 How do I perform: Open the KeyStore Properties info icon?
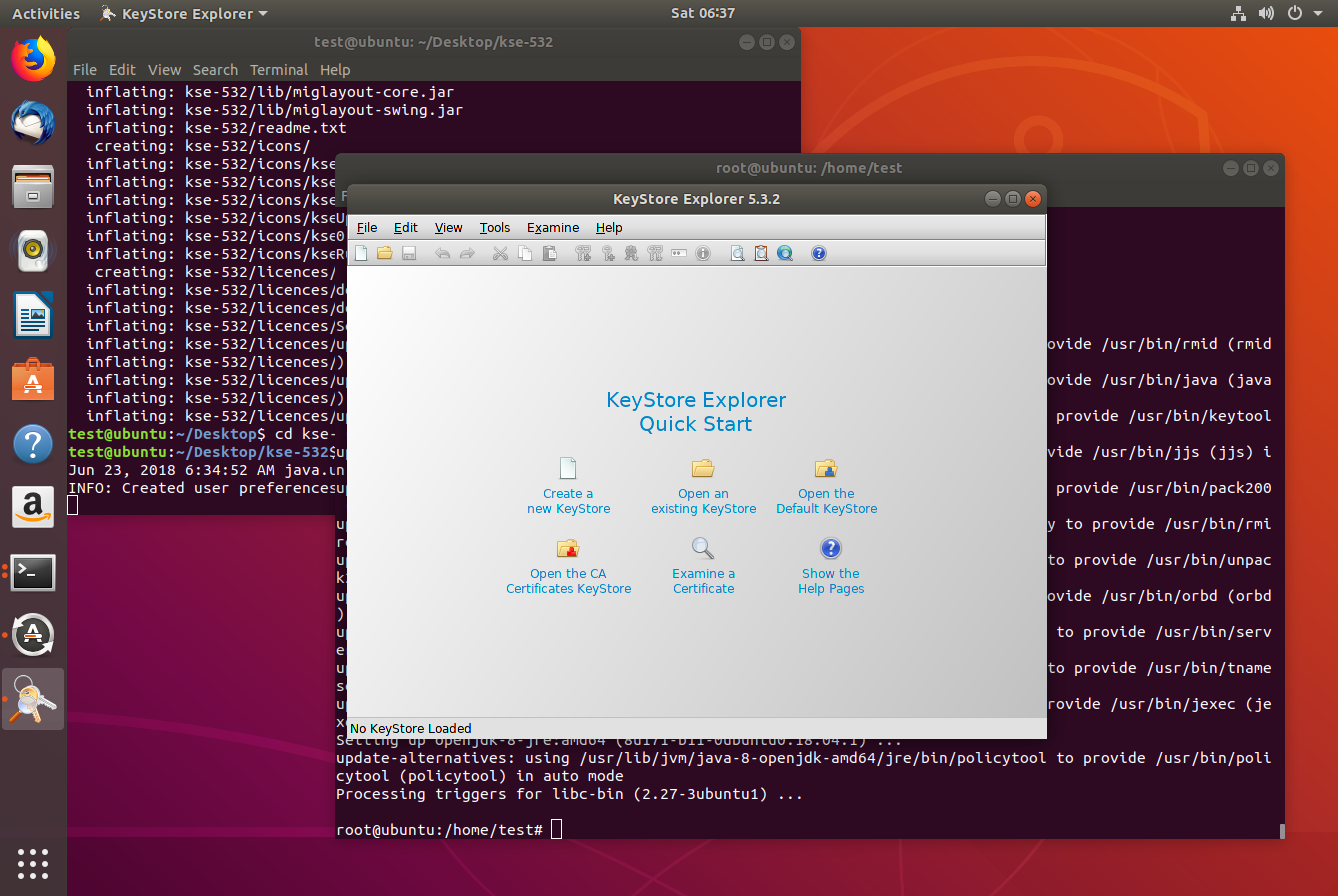click(x=703, y=253)
